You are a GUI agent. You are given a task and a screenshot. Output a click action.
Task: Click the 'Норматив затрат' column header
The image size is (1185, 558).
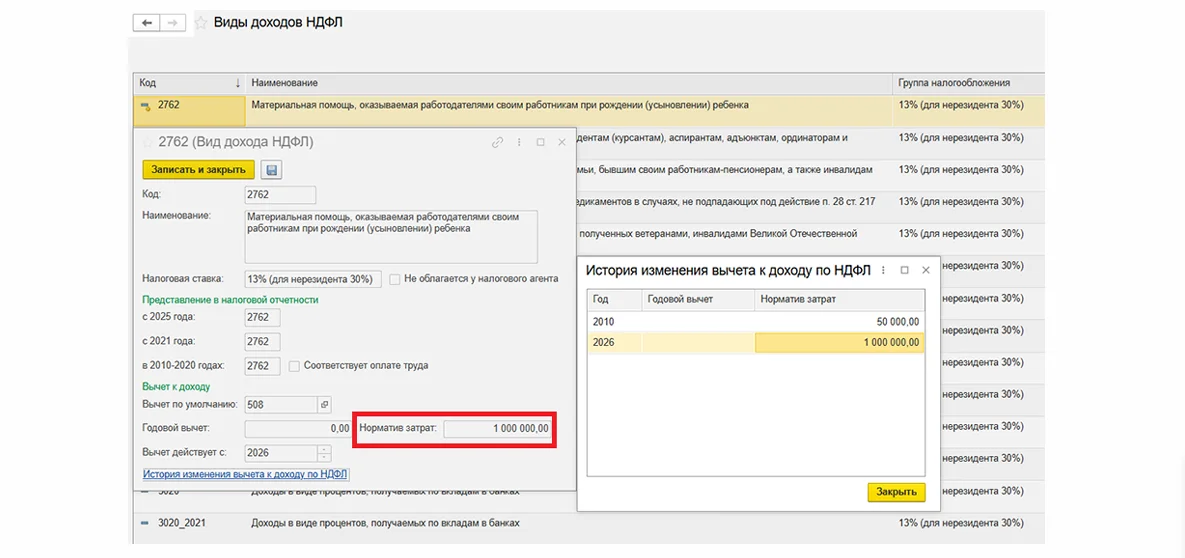tap(838, 299)
